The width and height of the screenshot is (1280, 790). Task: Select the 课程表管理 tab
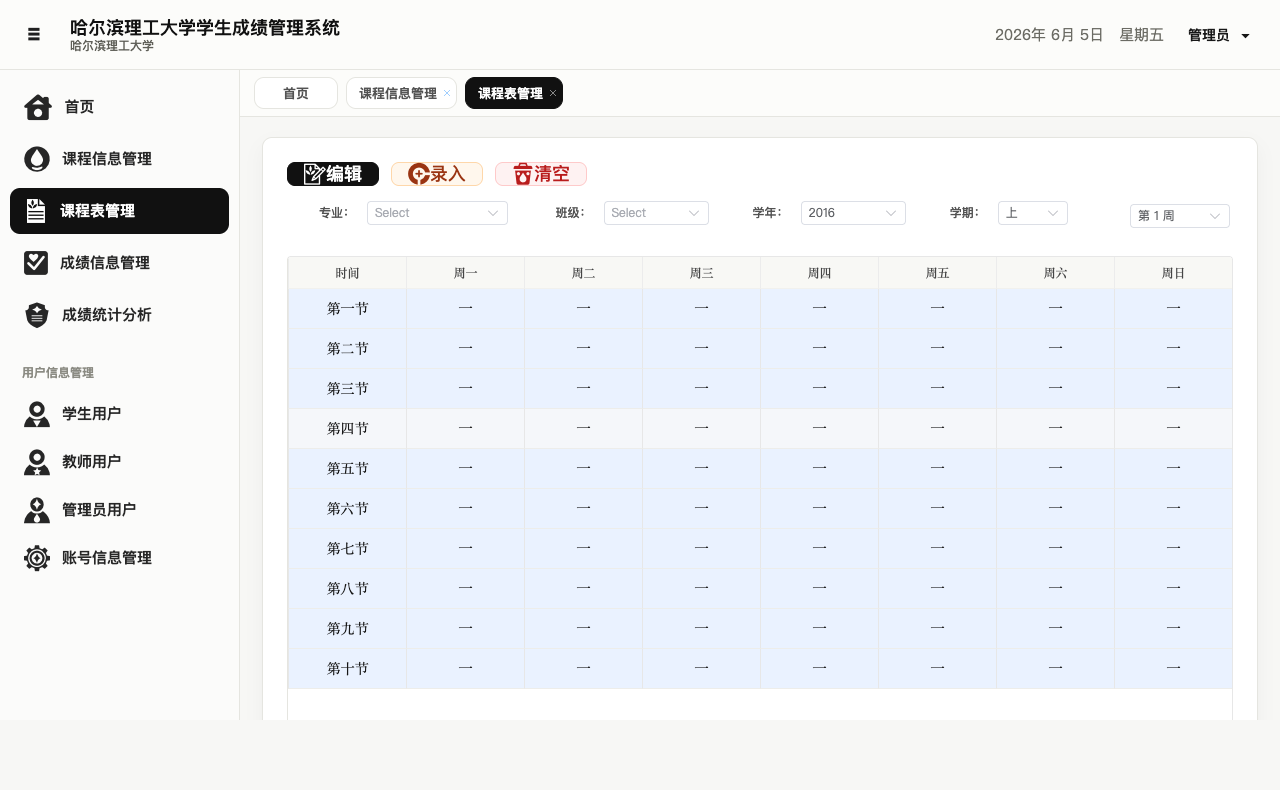point(514,93)
